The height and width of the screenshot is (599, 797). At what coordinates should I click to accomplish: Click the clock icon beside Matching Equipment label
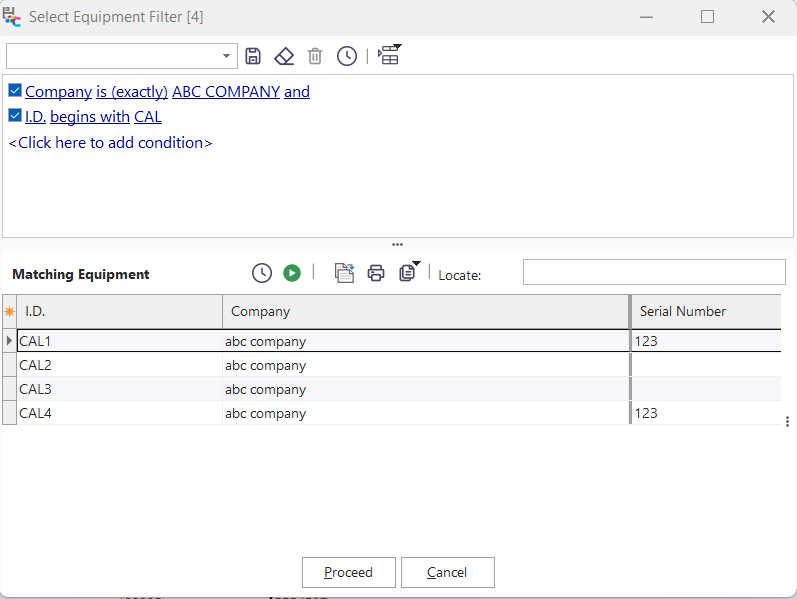click(x=261, y=273)
